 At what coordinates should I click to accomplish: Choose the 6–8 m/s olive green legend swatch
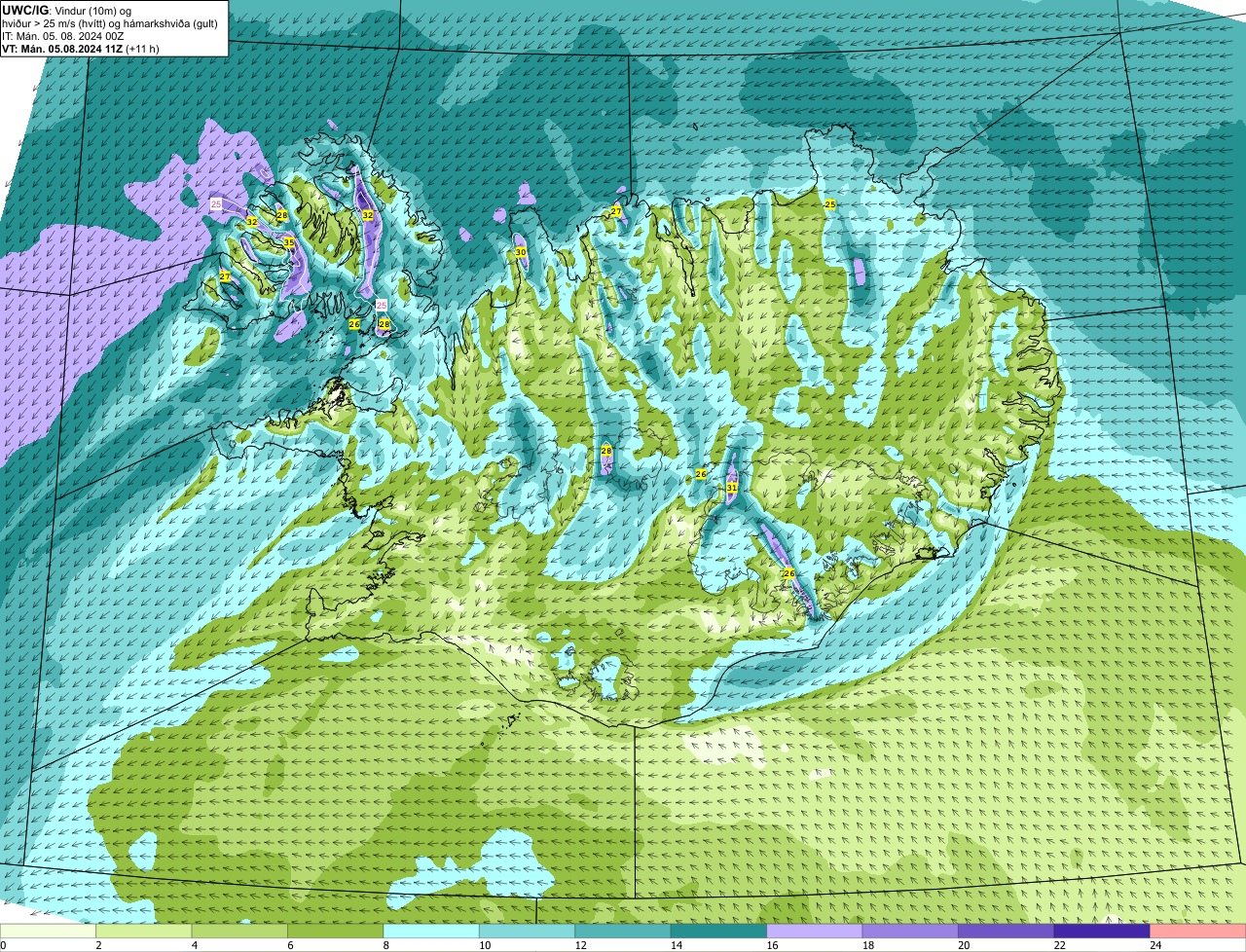point(337,931)
